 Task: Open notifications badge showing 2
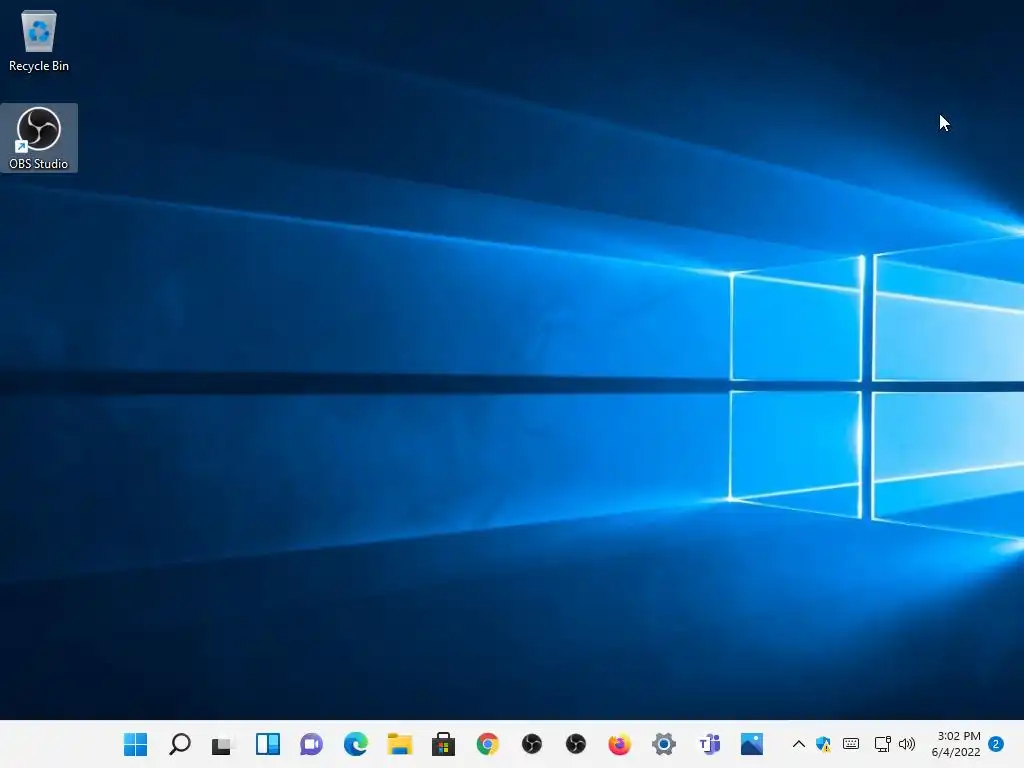pos(996,744)
